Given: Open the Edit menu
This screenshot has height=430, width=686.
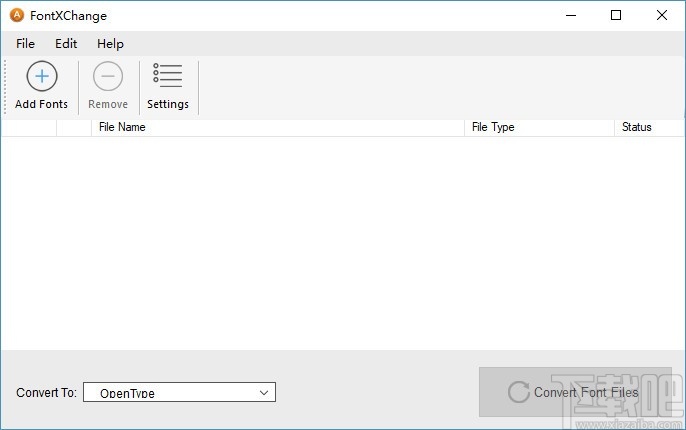Looking at the screenshot, I should point(66,44).
